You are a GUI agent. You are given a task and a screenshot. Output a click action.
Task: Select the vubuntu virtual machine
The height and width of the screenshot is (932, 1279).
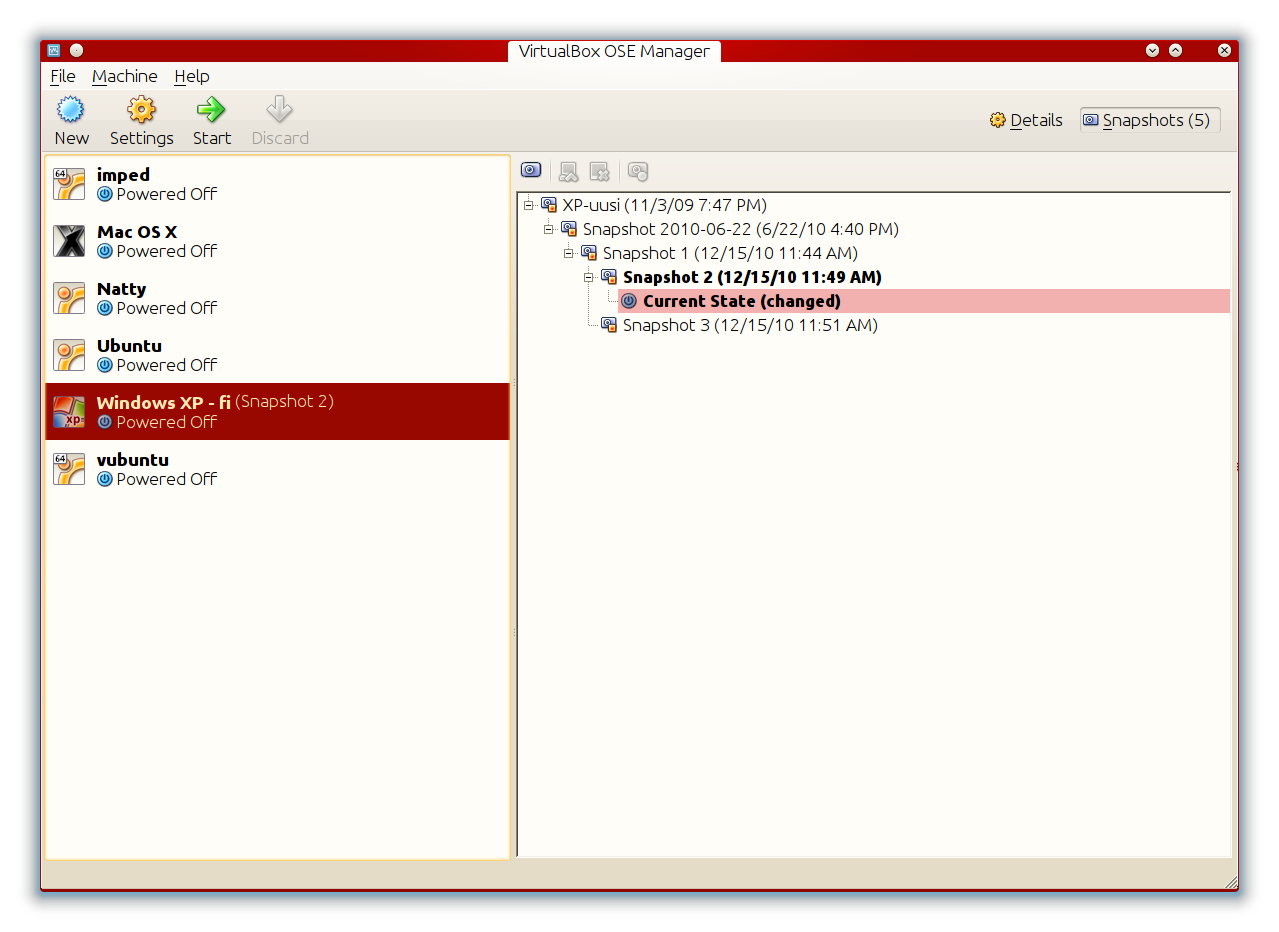pyautogui.click(x=277, y=469)
